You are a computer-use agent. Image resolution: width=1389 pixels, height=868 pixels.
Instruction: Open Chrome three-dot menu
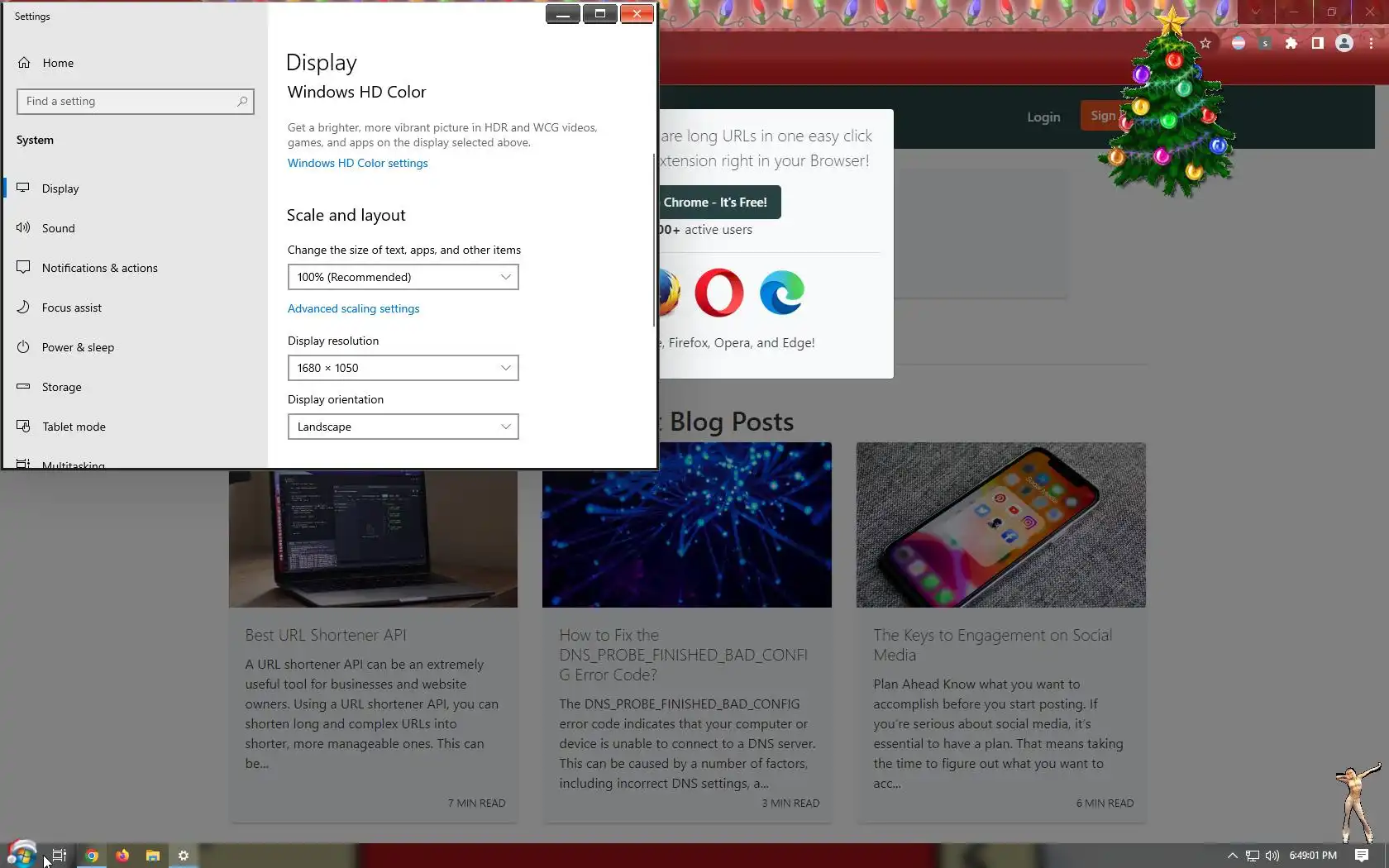1371,43
